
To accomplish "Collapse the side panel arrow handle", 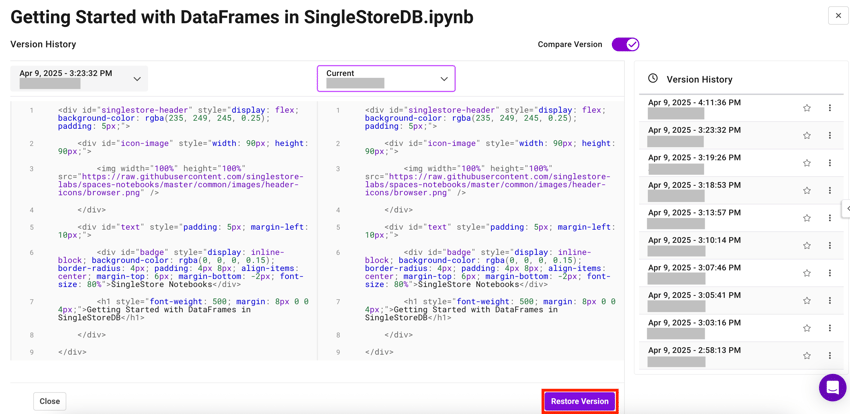I will point(846,209).
